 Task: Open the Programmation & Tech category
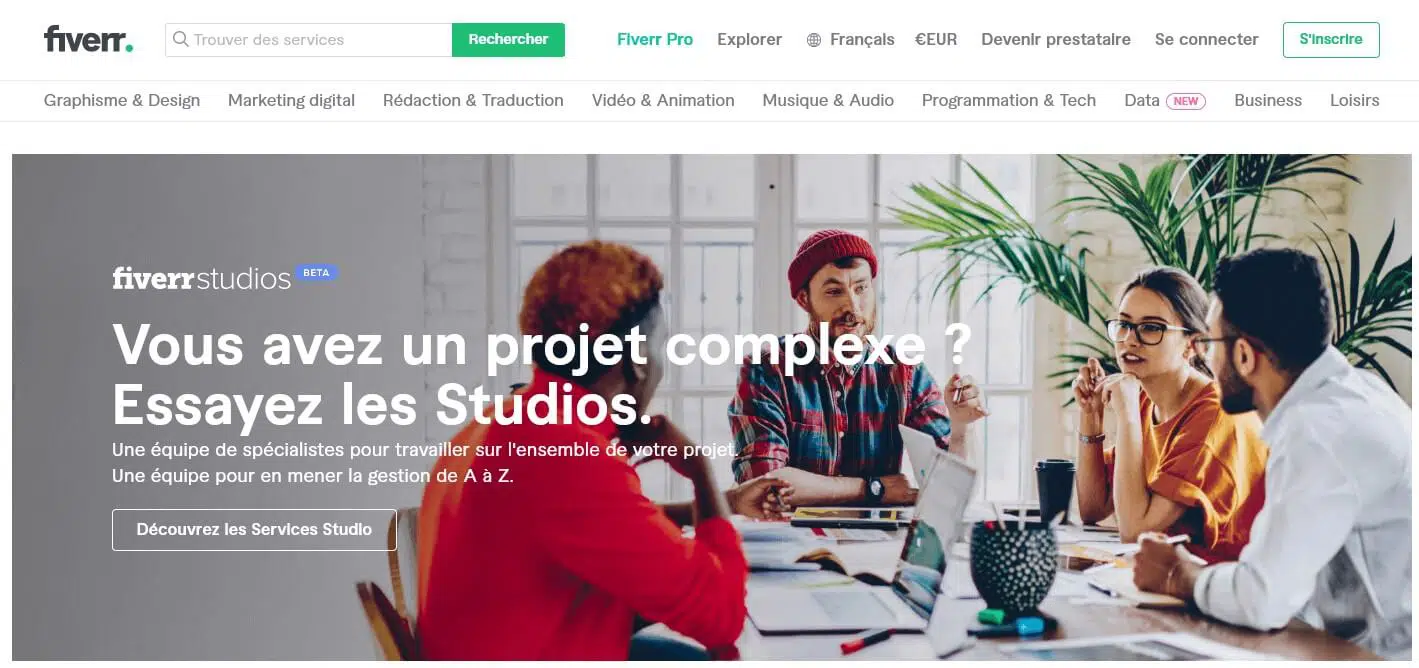[x=1009, y=100]
